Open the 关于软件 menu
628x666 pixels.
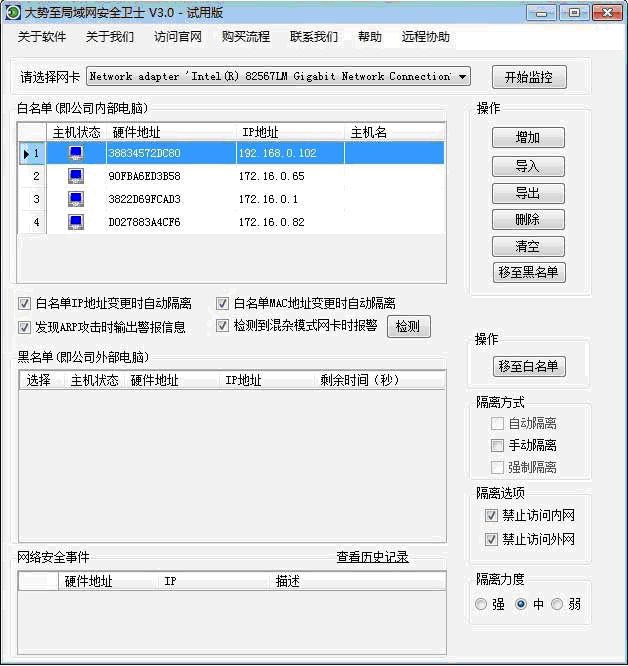[42, 37]
